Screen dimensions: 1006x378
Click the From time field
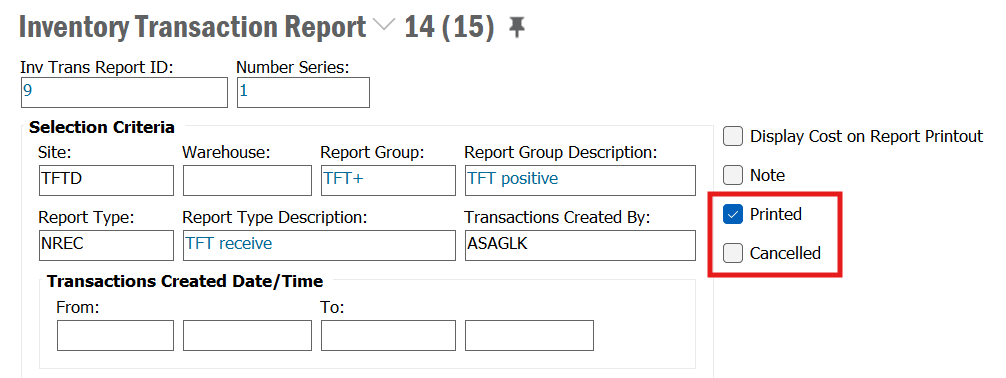pyautogui.click(x=247, y=336)
